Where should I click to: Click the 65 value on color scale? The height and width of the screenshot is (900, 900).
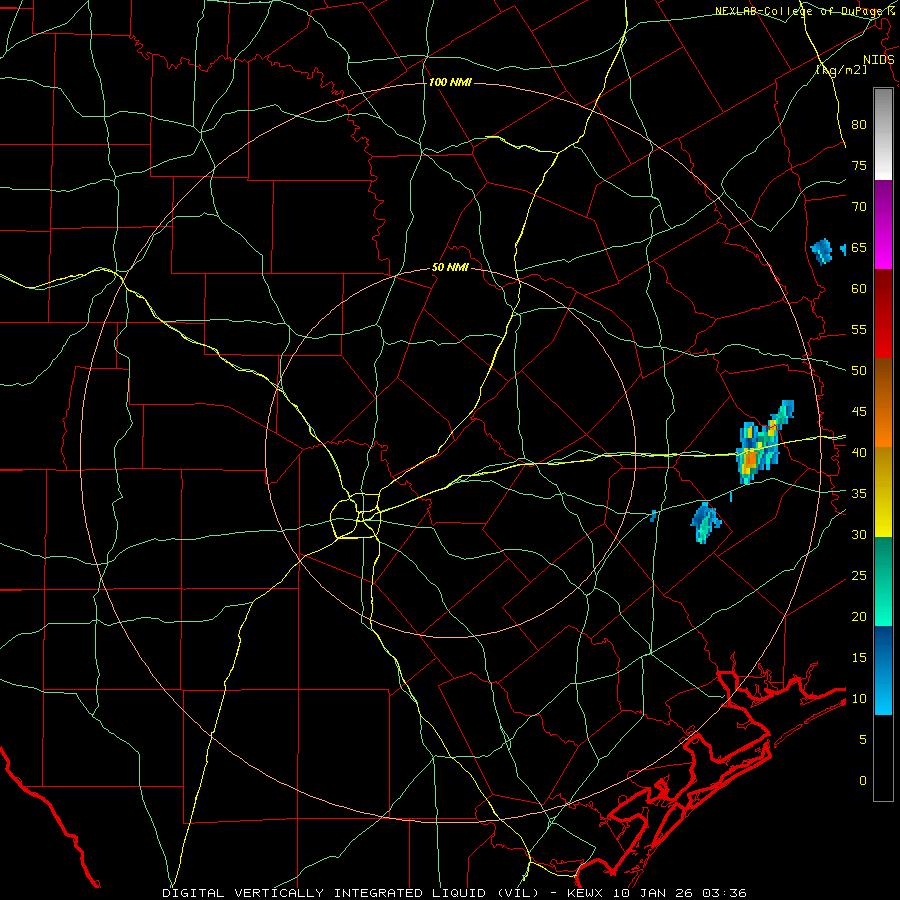[859, 248]
